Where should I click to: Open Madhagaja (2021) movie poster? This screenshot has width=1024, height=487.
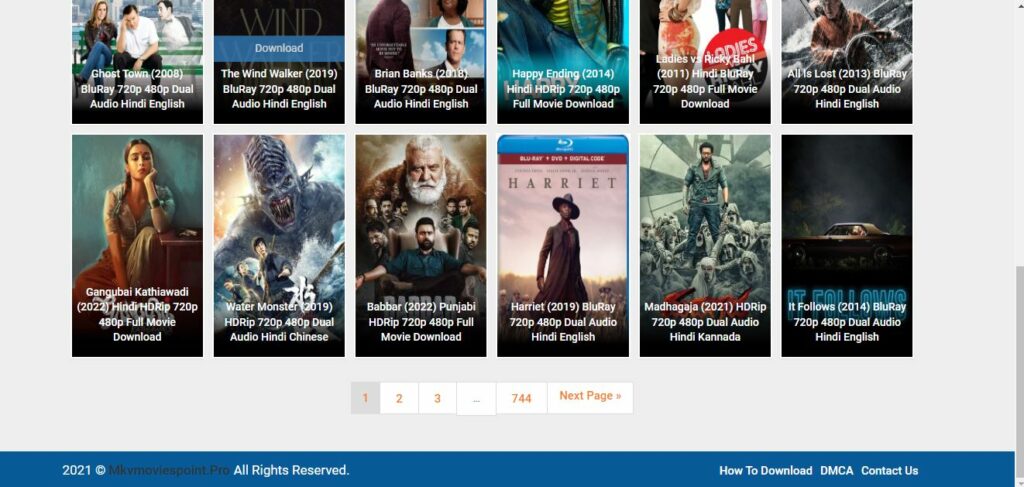(x=705, y=245)
